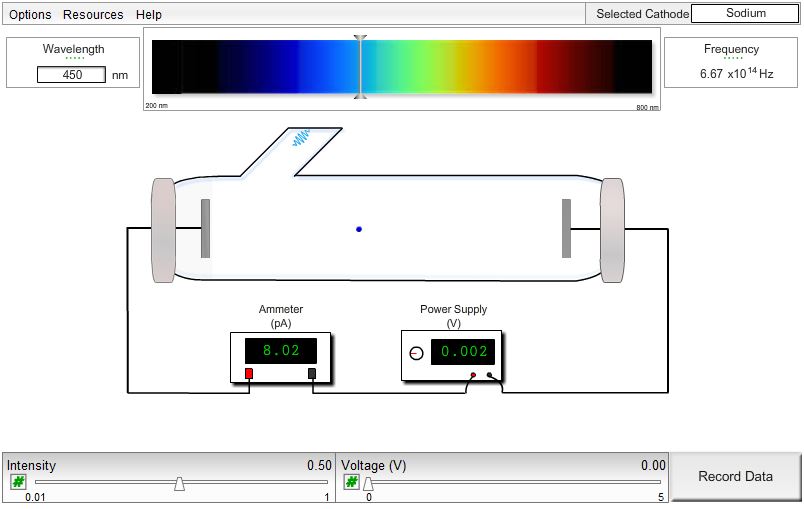This screenshot has height=509, width=804.
Task: Click the Record Data button
Action: click(735, 476)
